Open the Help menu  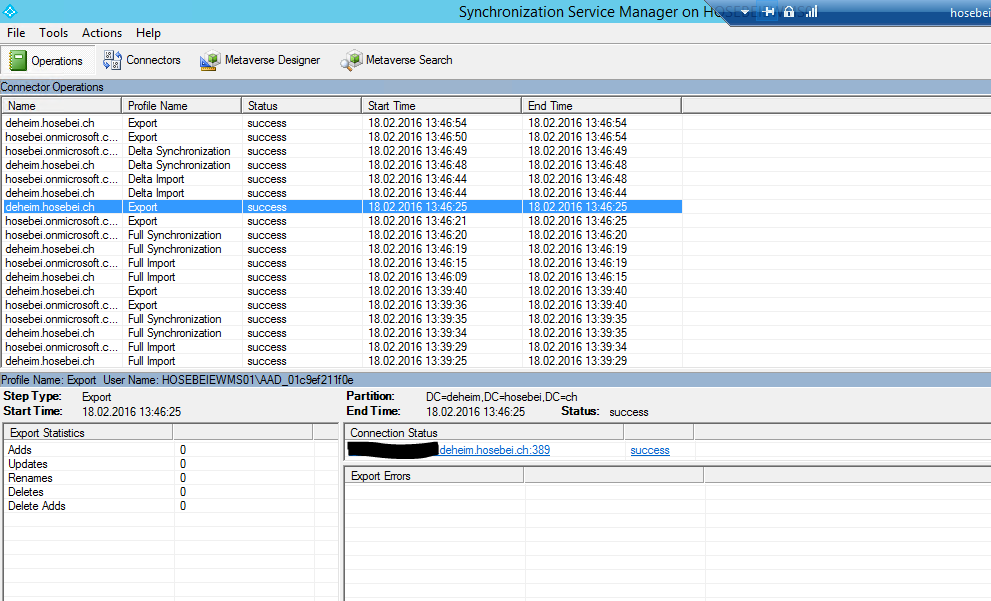[148, 33]
